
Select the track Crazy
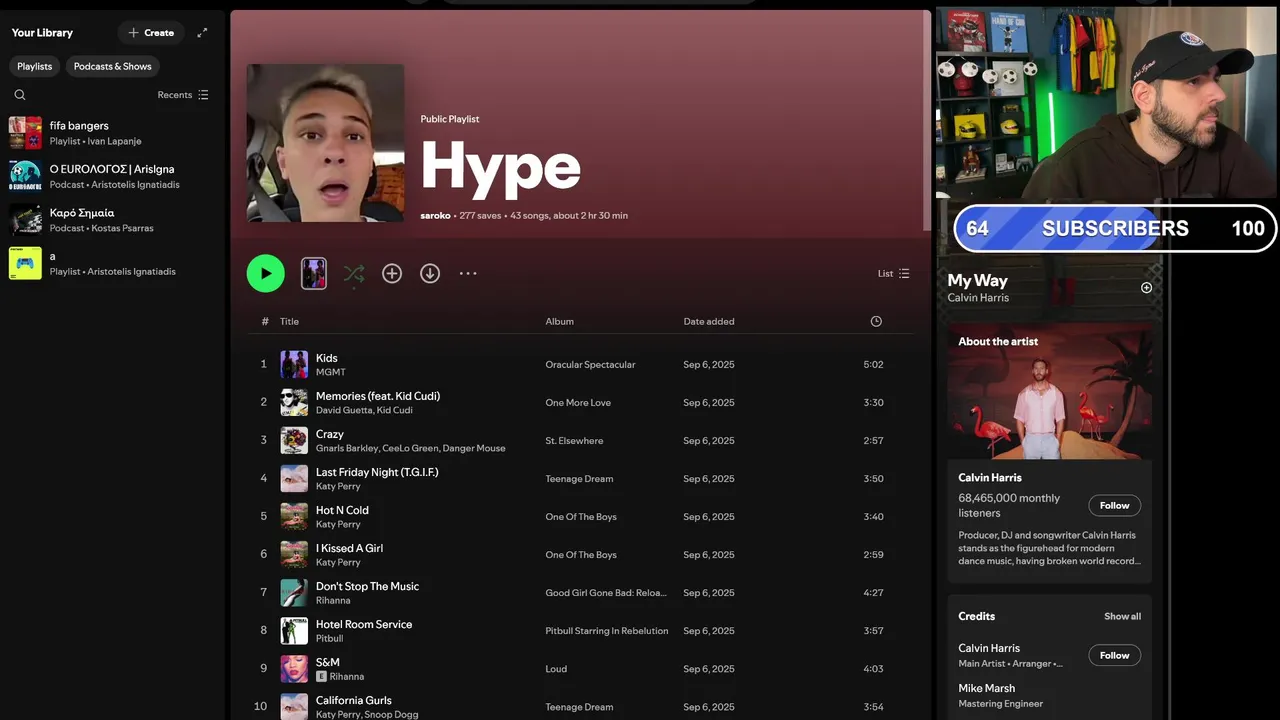330,434
